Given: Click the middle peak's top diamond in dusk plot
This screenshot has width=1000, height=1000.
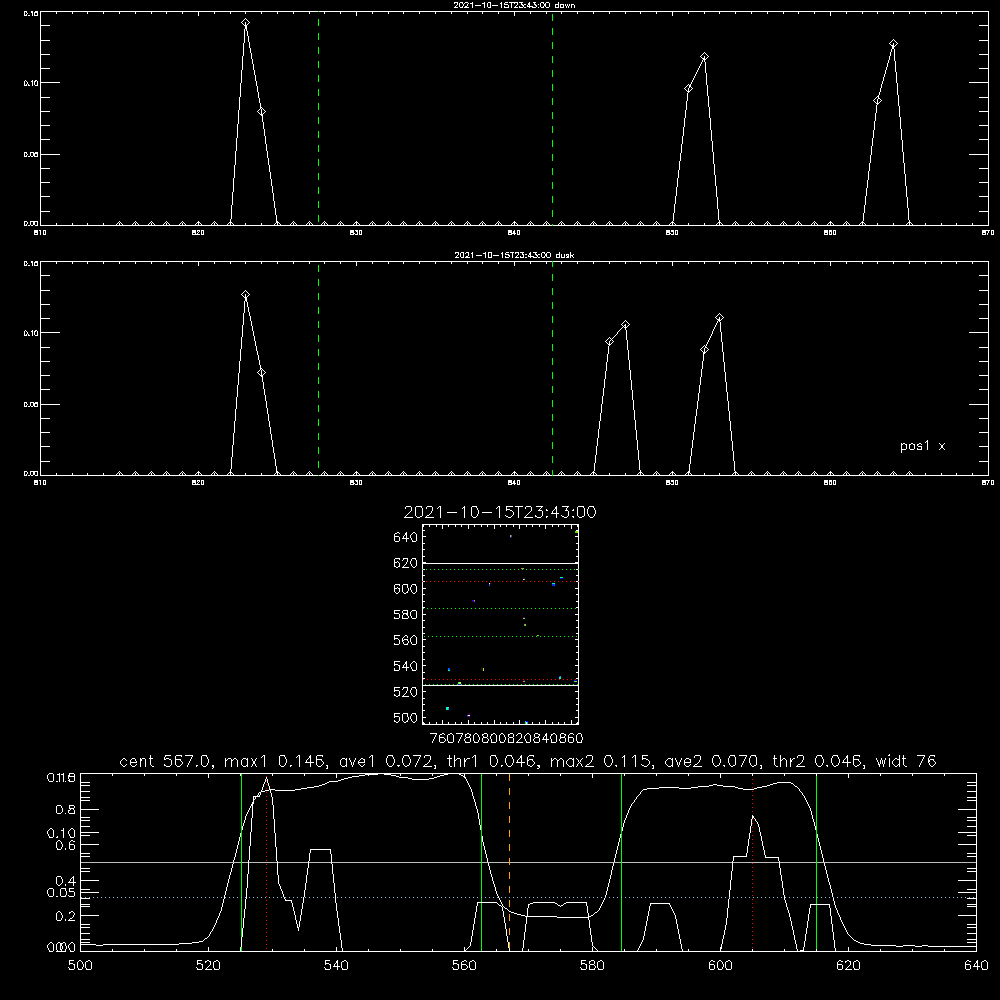Looking at the screenshot, I should [x=626, y=325].
